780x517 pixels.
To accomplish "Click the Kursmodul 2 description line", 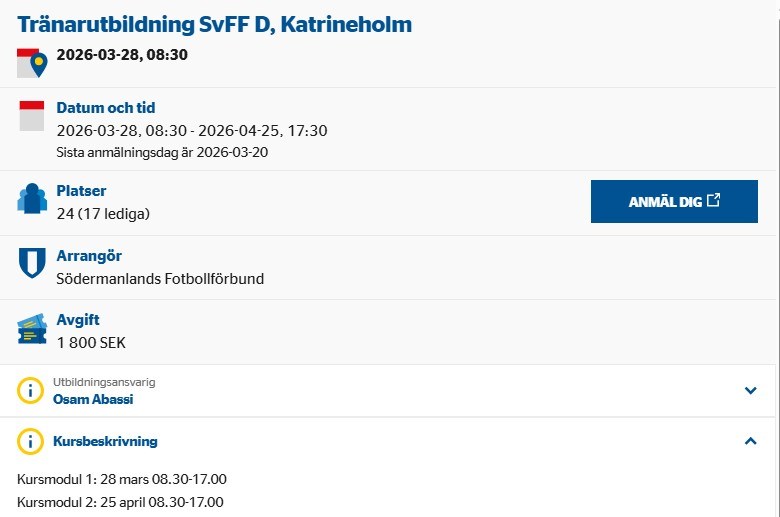I will [x=120, y=502].
